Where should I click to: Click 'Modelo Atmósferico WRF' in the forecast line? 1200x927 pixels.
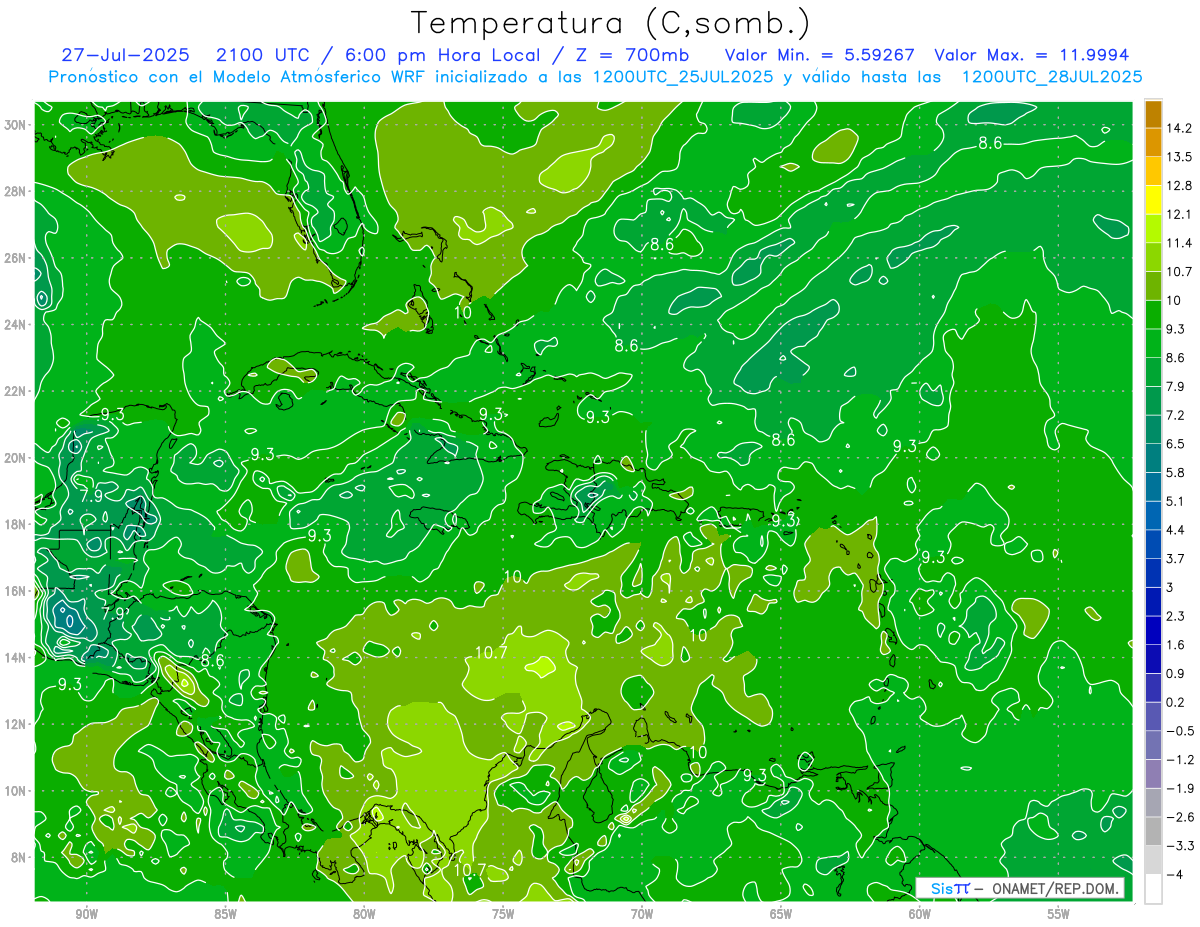(321, 77)
